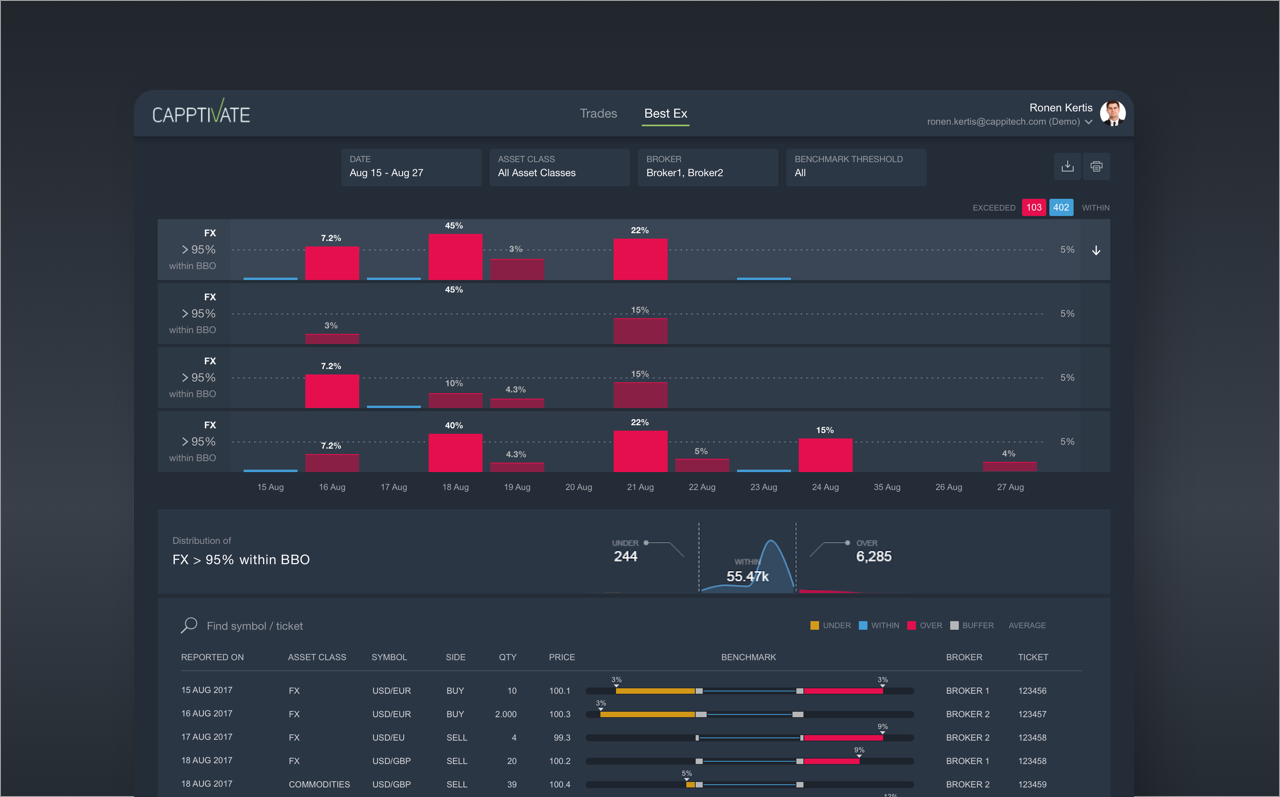Screen dimensions: 1280x797
Task: Click the print icon button
Action: [x=1096, y=166]
